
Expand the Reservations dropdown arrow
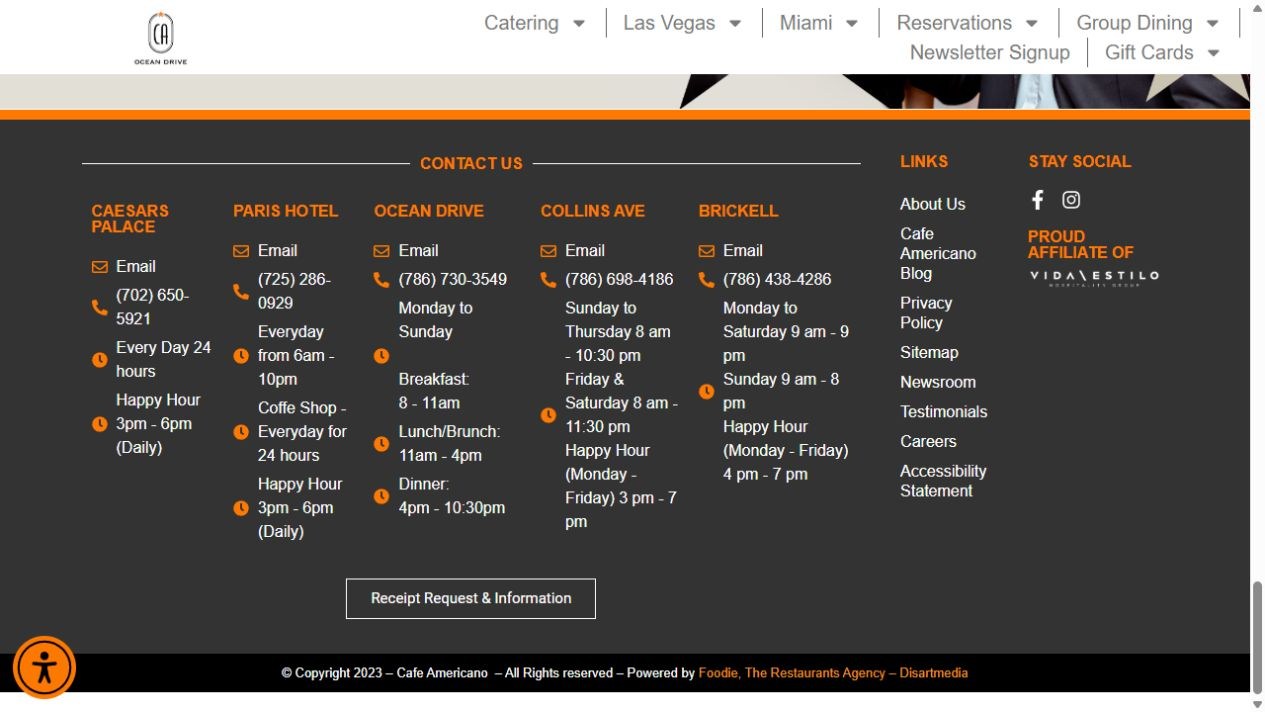1032,24
